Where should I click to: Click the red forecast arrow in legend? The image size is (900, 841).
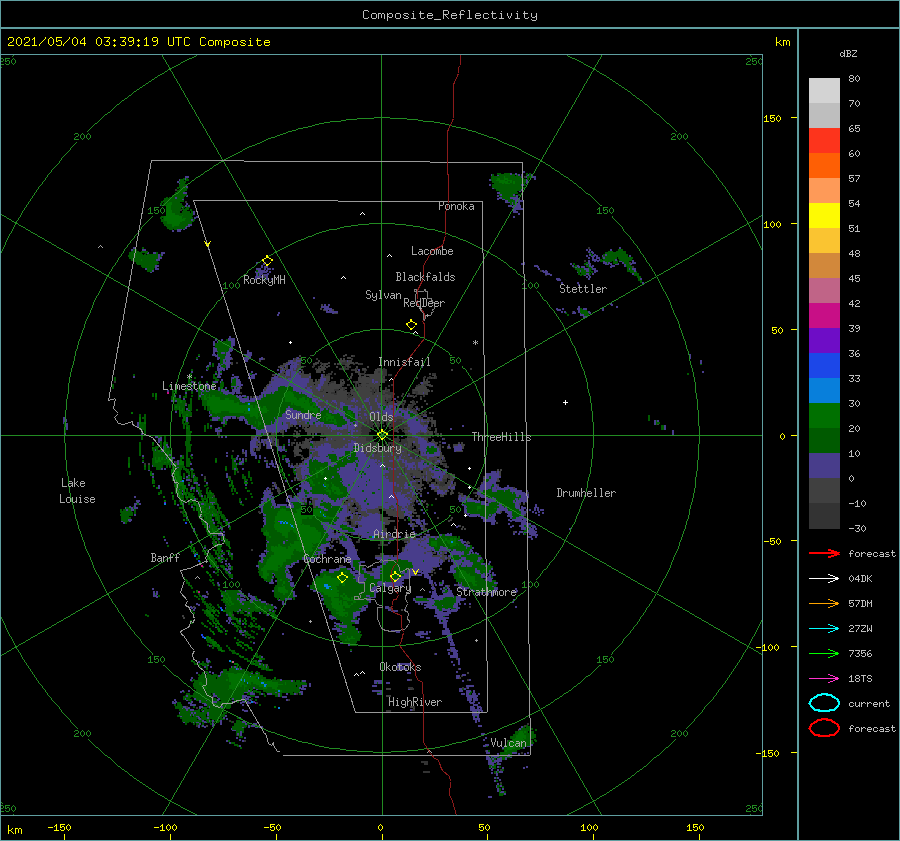tap(824, 553)
